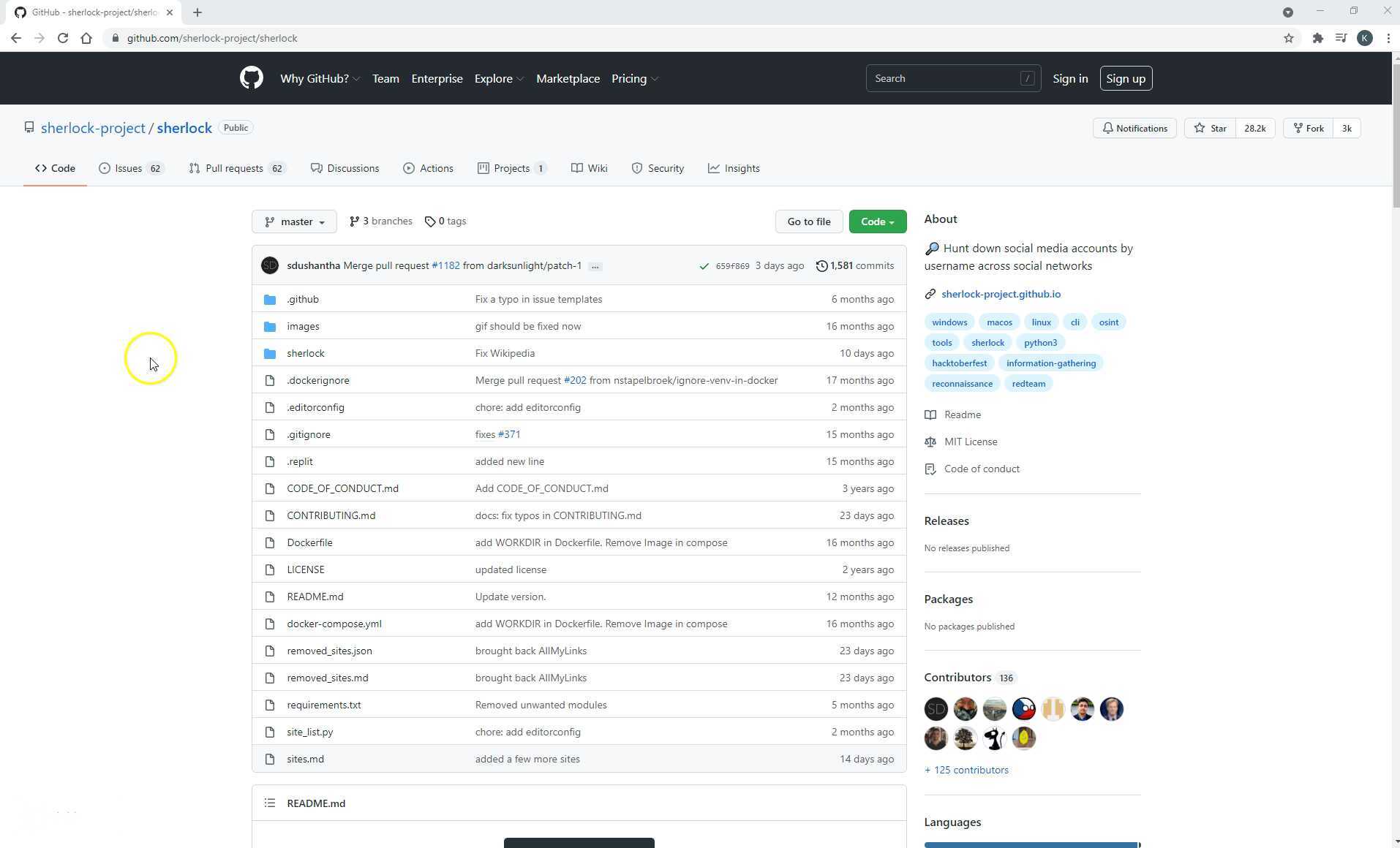
Task: Open the GitHub home page logo
Action: point(251,78)
